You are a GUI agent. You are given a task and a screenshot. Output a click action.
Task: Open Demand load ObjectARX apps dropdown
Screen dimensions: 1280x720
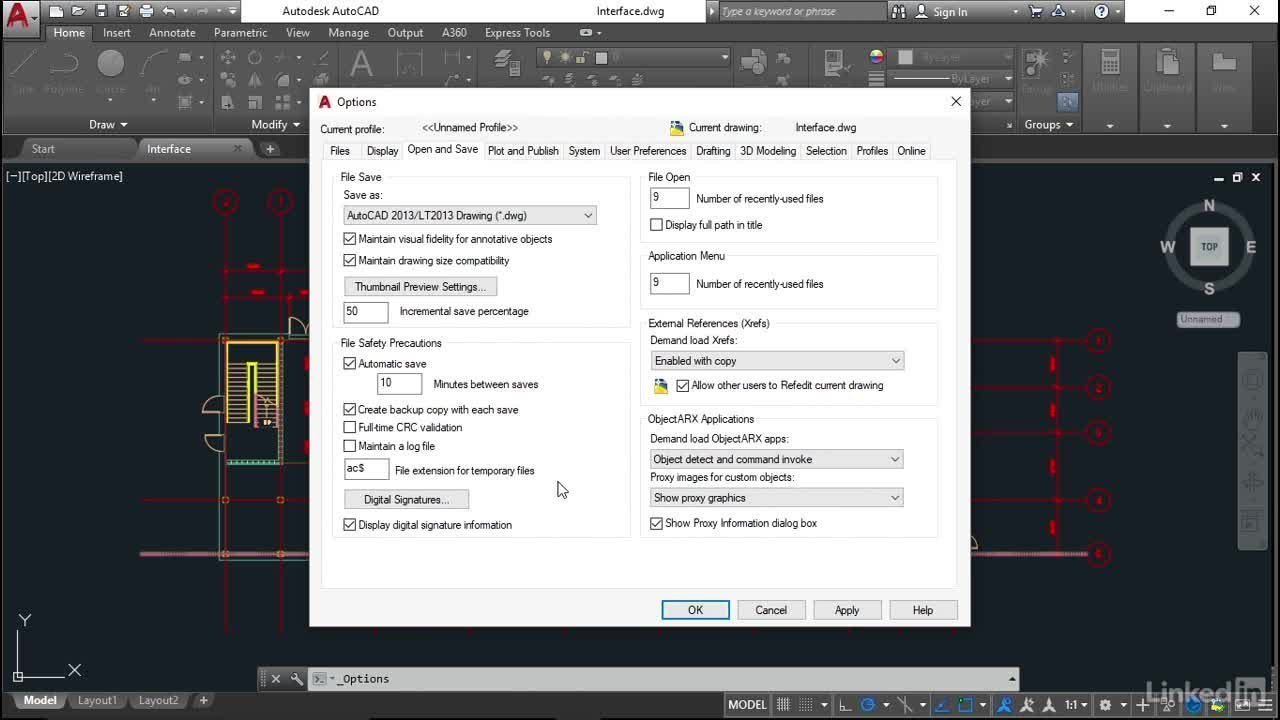point(777,459)
